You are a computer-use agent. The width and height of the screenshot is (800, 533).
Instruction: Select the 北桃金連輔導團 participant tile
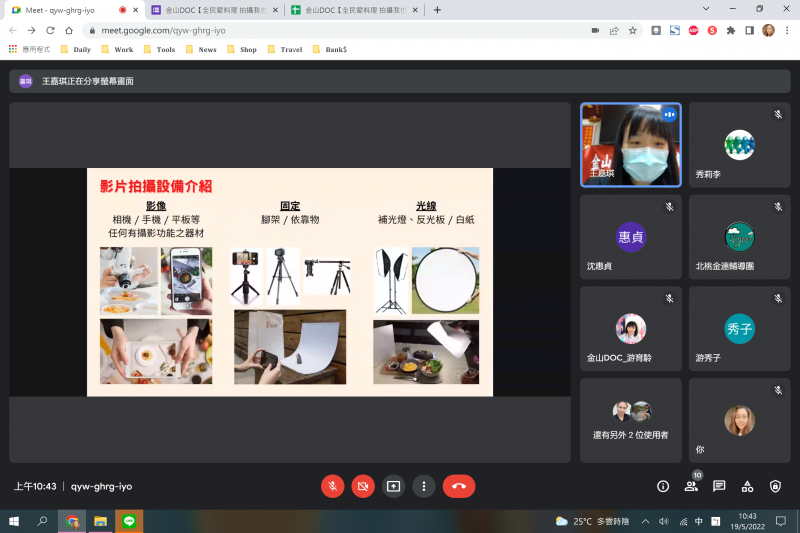[x=739, y=237]
